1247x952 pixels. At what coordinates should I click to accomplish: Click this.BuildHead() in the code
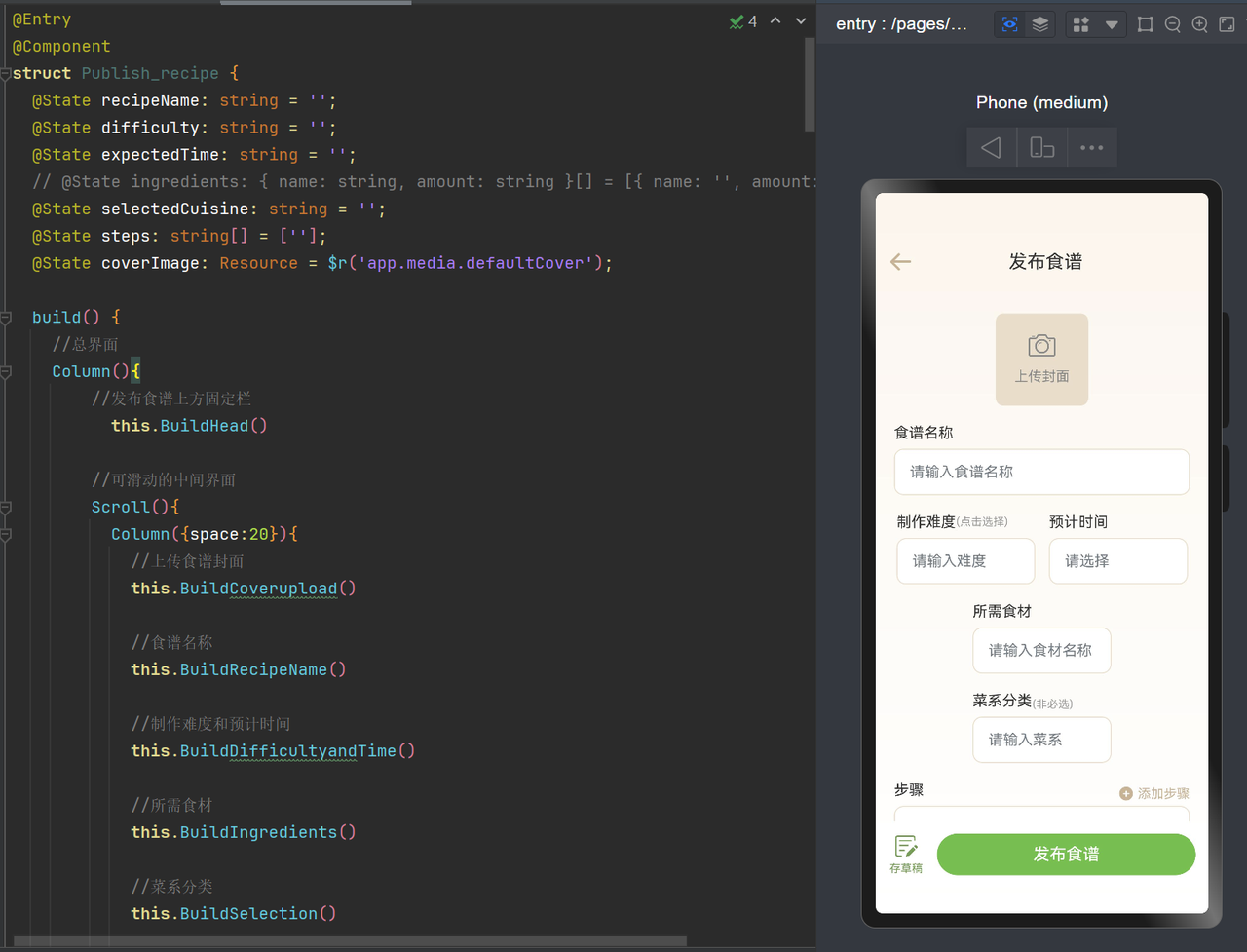point(189,426)
